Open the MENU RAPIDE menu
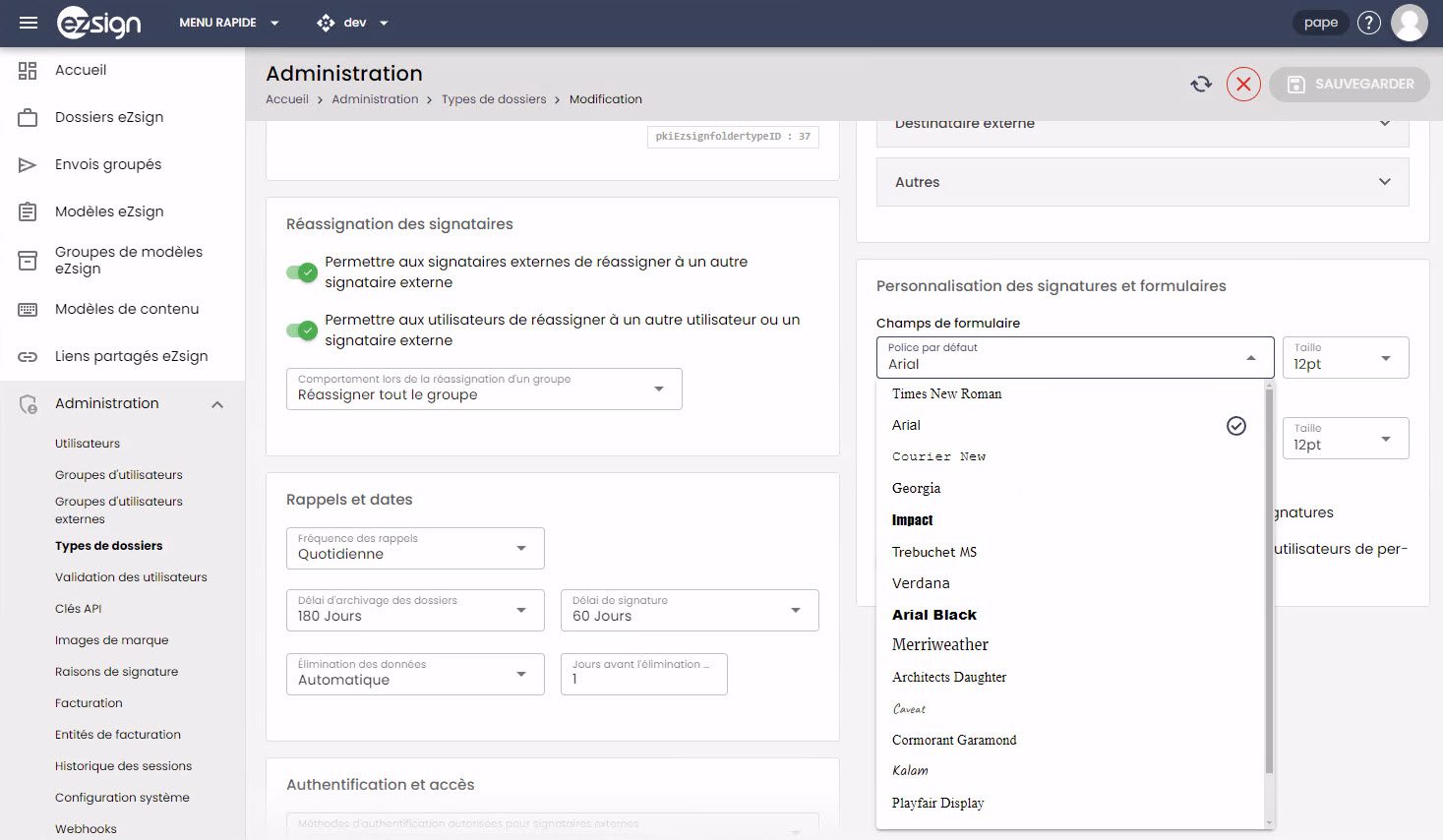The image size is (1443, 840). click(x=229, y=23)
